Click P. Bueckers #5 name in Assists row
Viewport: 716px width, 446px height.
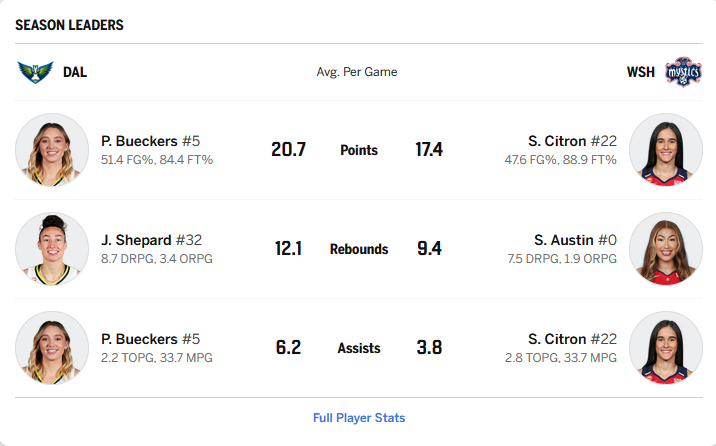click(x=150, y=339)
